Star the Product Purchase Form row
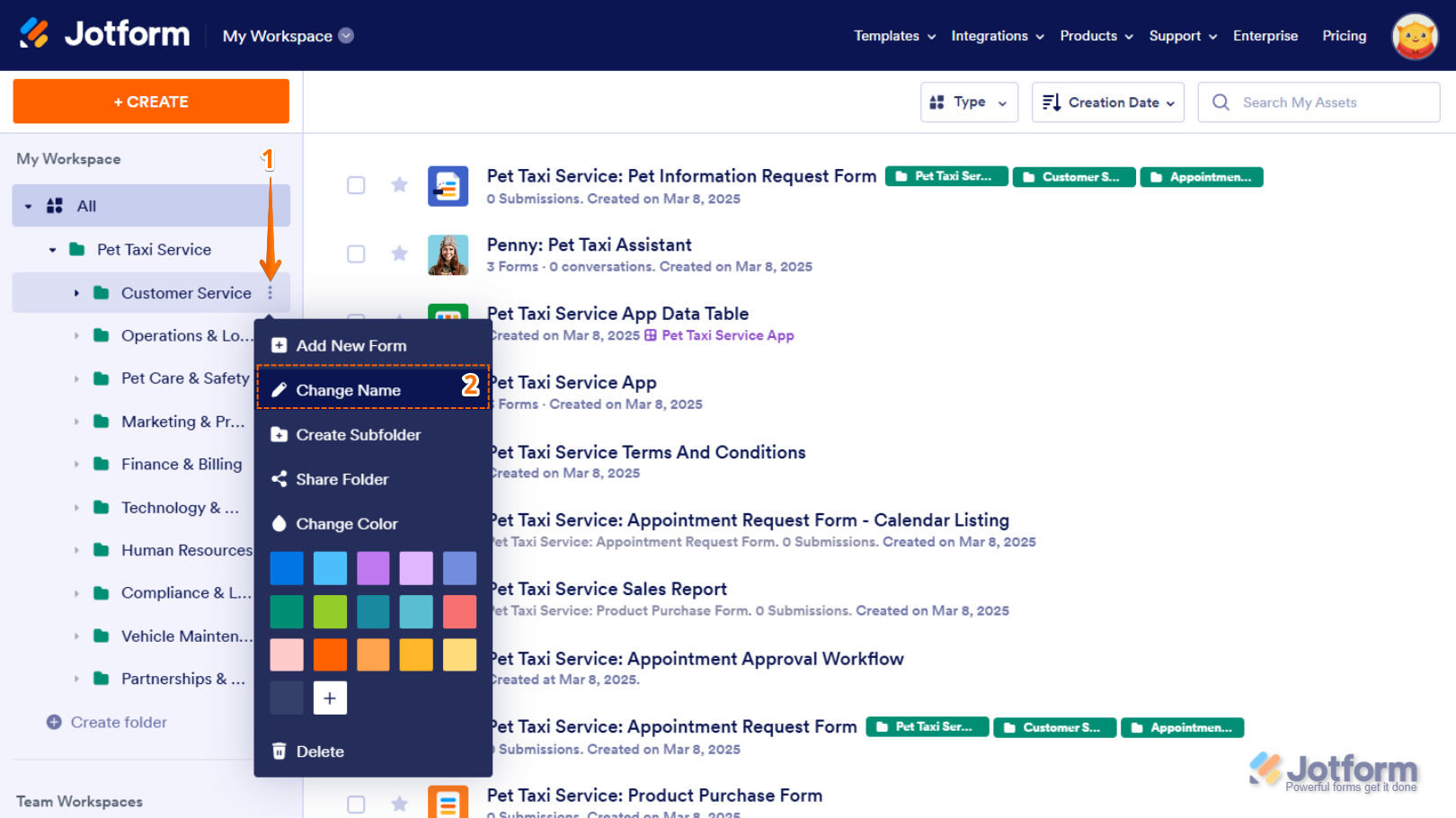1456x818 pixels. (x=399, y=804)
